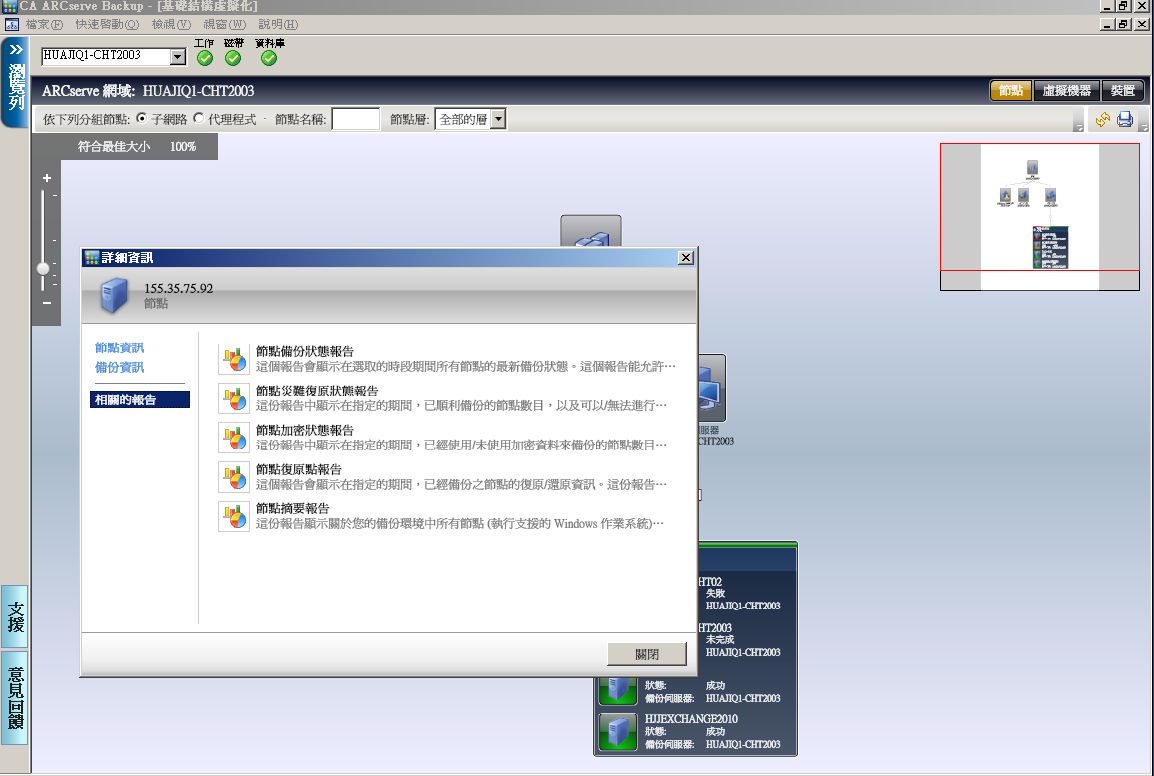This screenshot has height=776, width=1154.
Task: Click the 工作 status green check icon
Action: (205, 58)
